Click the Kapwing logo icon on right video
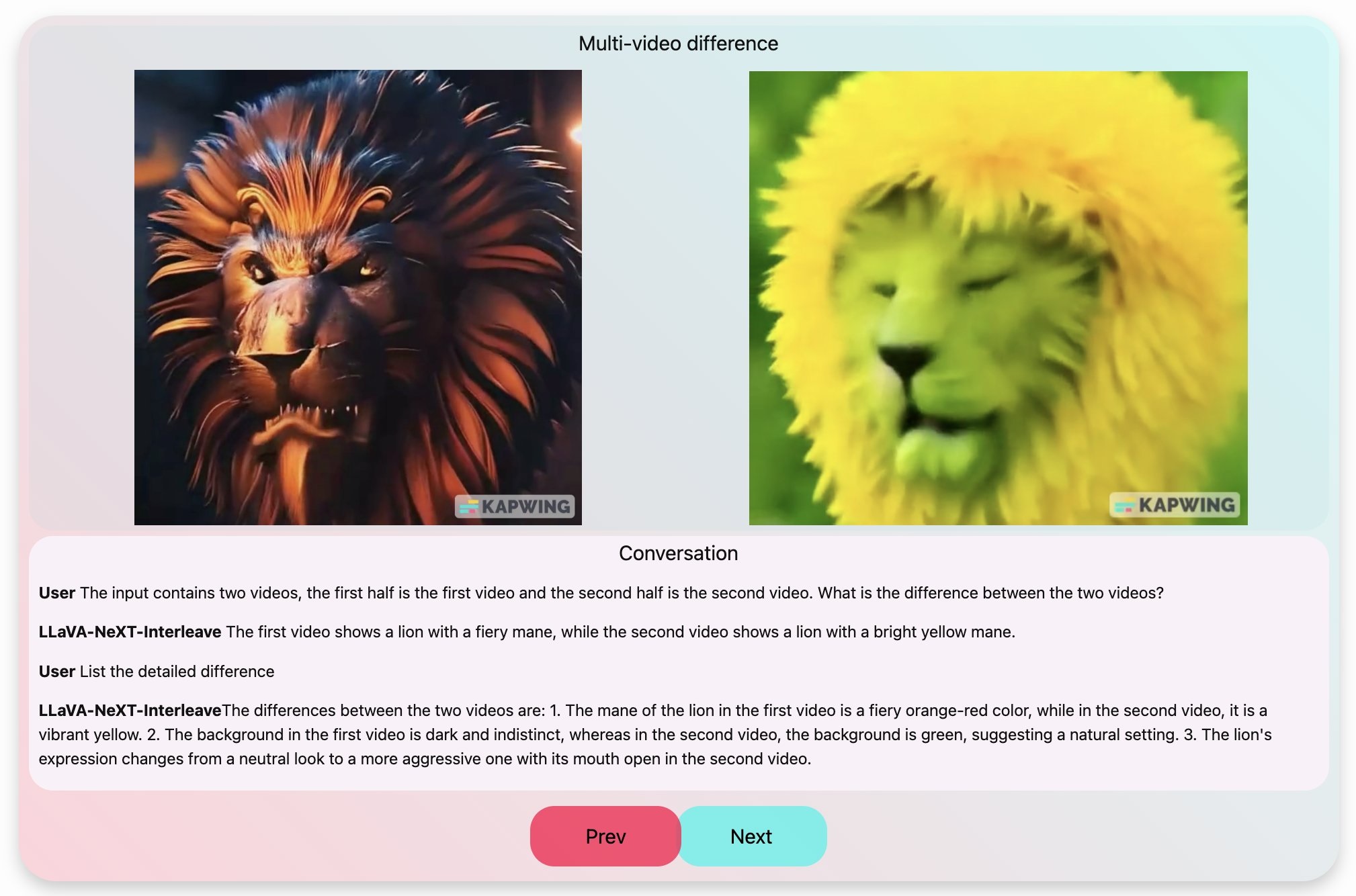This screenshot has height=896, width=1356. pyautogui.click(x=1125, y=505)
